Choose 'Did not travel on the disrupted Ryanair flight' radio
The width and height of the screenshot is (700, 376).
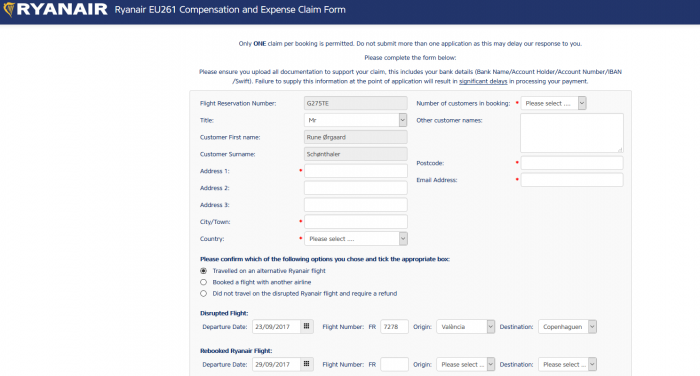(204, 293)
